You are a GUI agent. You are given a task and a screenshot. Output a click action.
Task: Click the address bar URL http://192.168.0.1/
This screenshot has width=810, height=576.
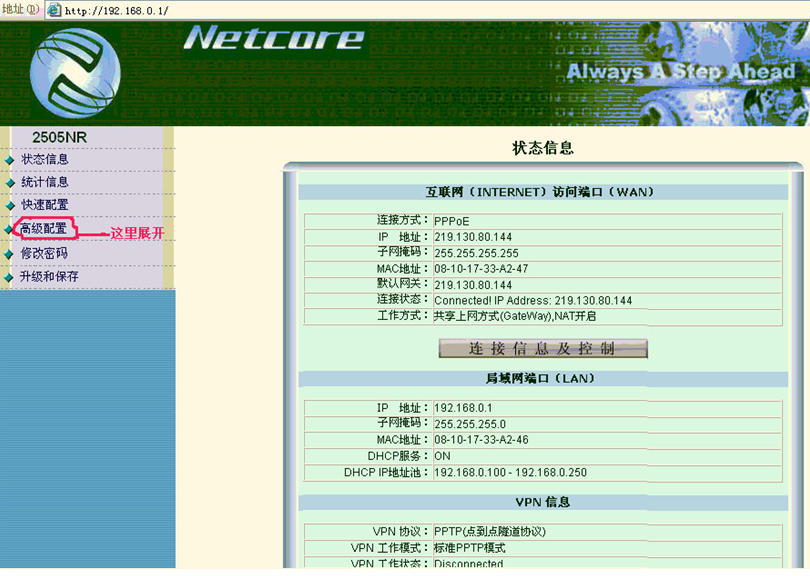(116, 10)
